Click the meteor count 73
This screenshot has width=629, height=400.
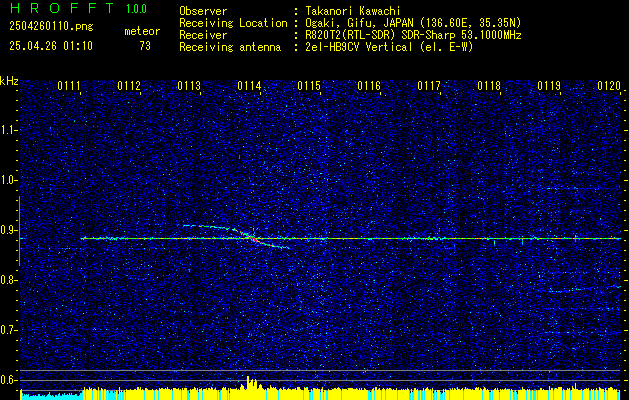coord(145,46)
